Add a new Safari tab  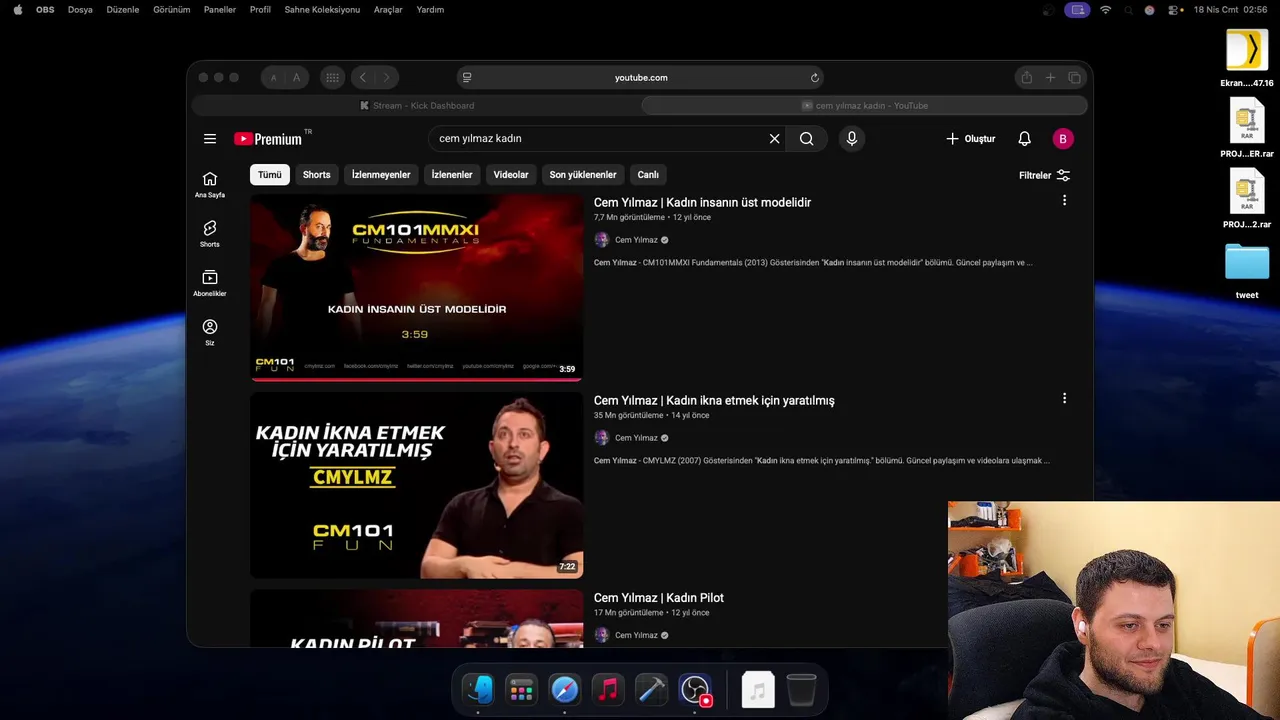1050,78
